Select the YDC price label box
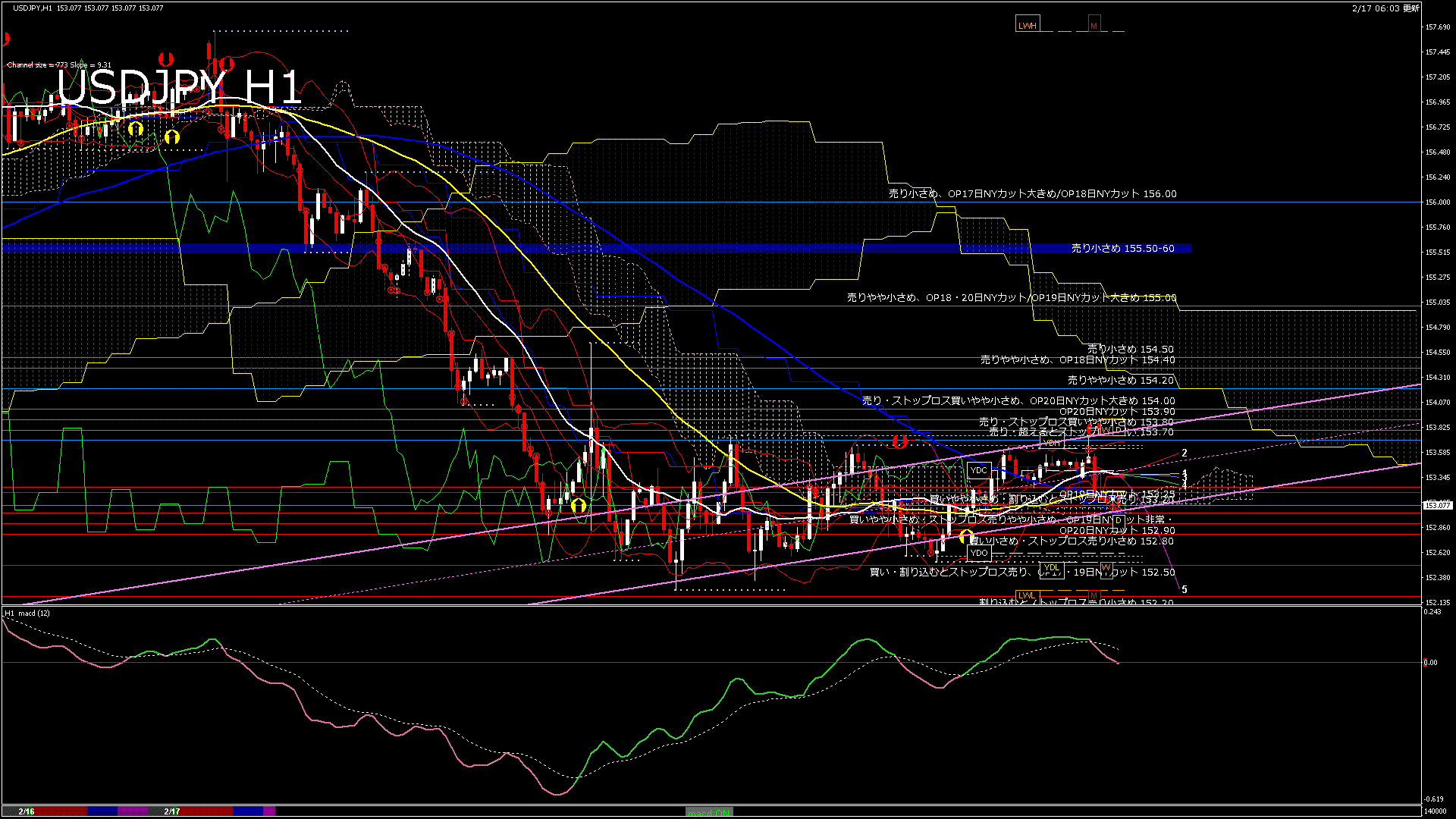This screenshot has width=1456, height=819. coord(979,470)
